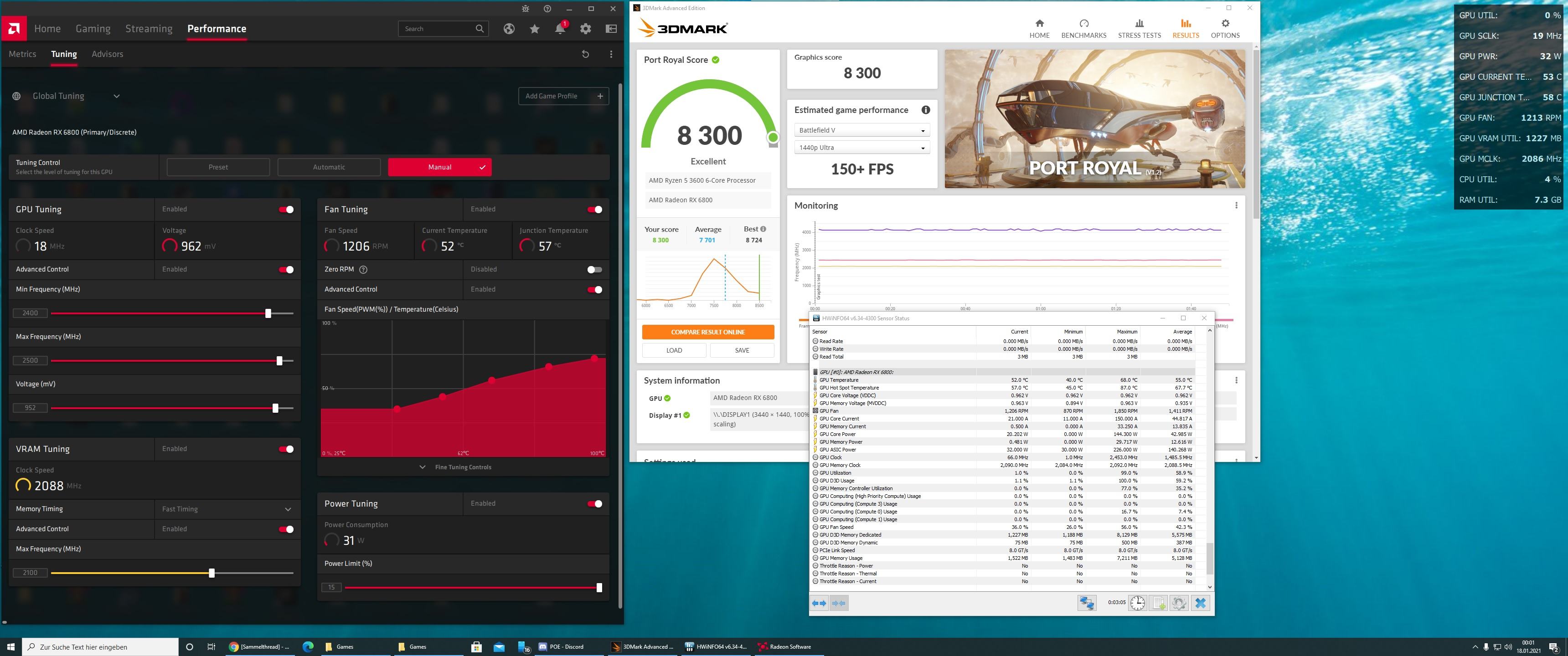Click the 3DMark SAVE button
This screenshot has height=656, width=1568.
[742, 350]
